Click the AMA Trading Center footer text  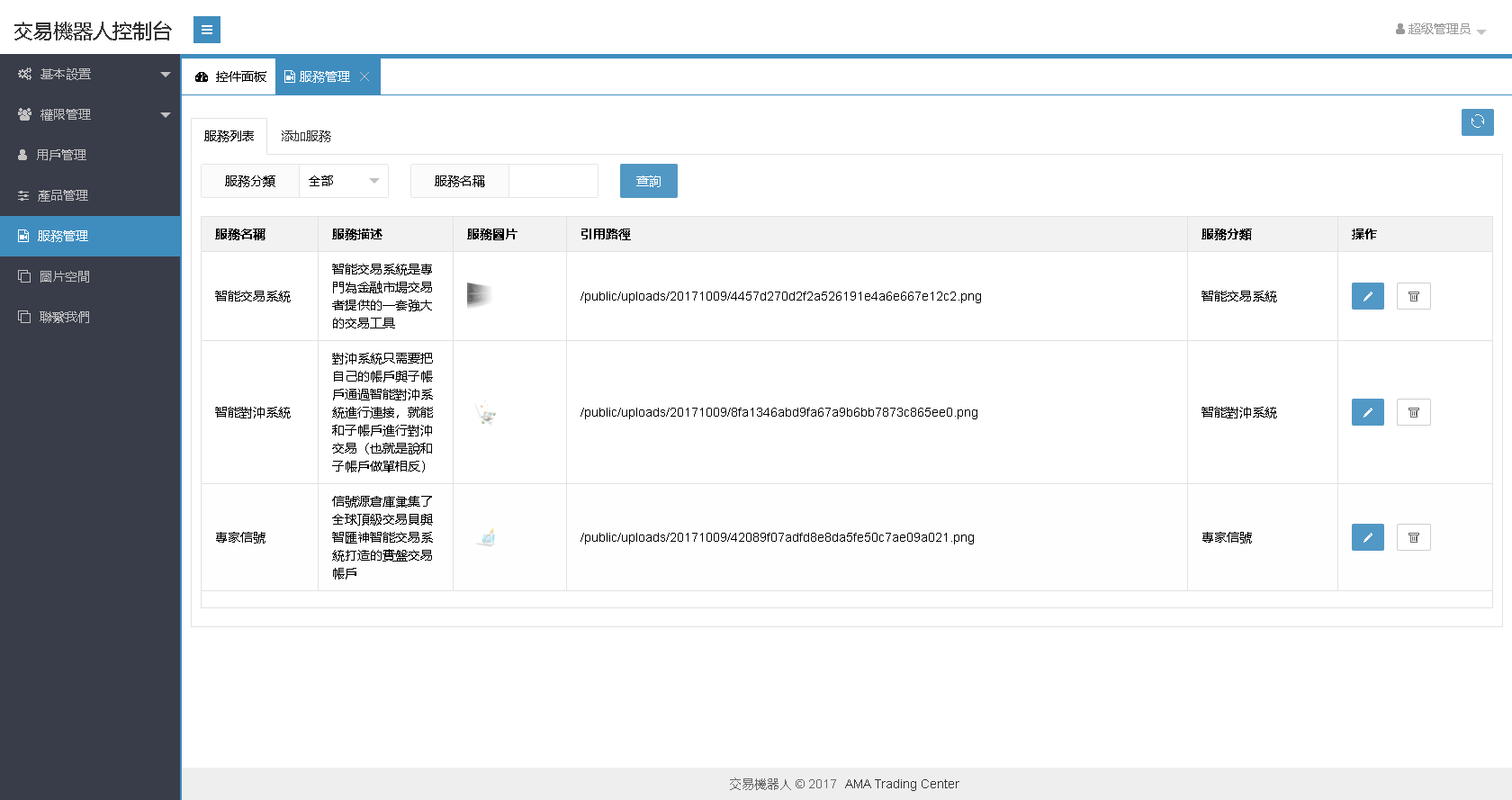(902, 784)
